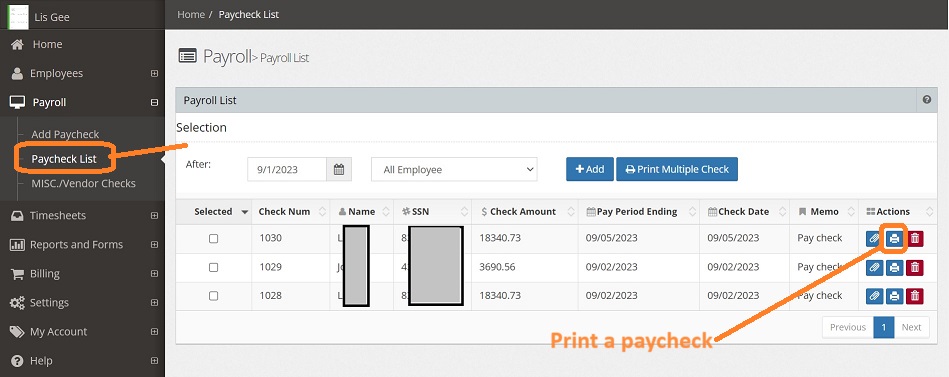Attach file to check 1030

tap(874, 238)
